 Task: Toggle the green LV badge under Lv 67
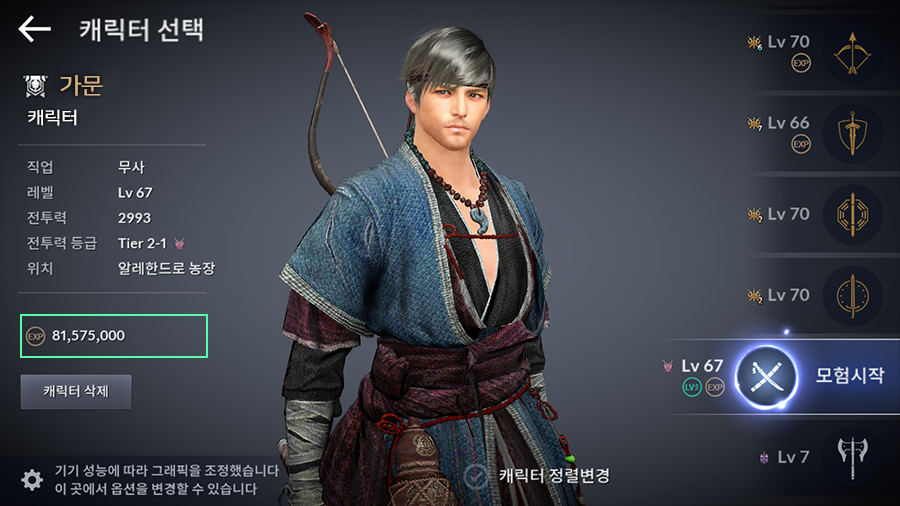pos(692,387)
